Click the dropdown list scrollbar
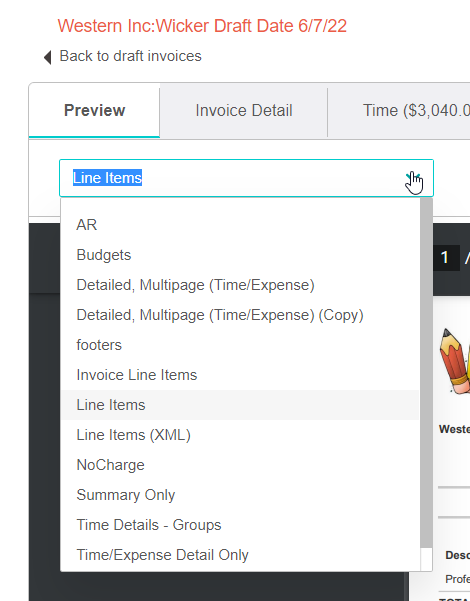 click(426, 373)
